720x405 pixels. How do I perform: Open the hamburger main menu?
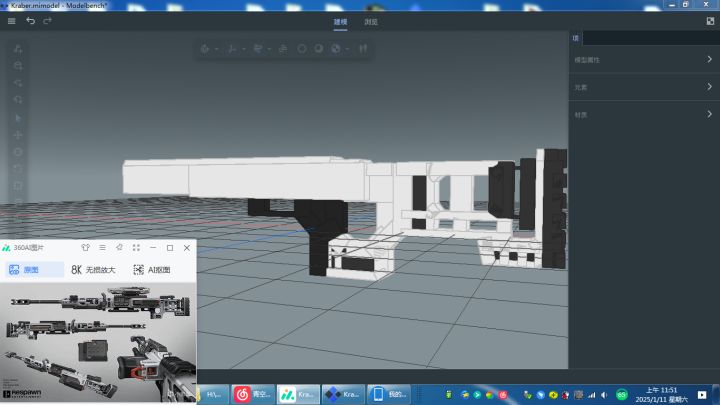pos(11,21)
